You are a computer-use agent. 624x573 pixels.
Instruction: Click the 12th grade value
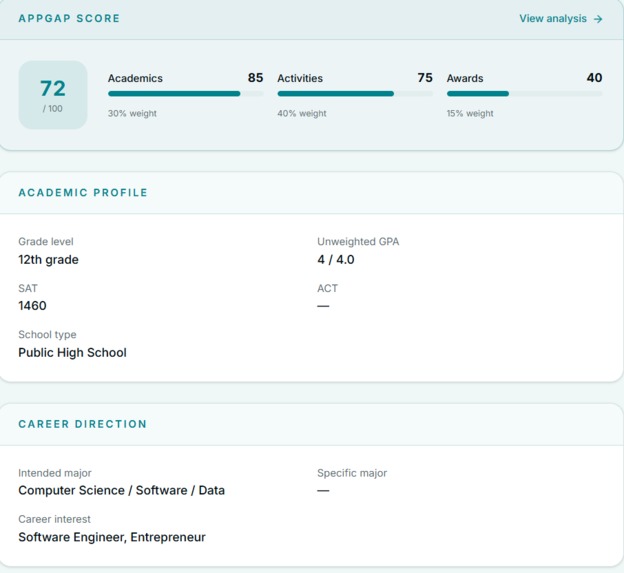[48, 259]
